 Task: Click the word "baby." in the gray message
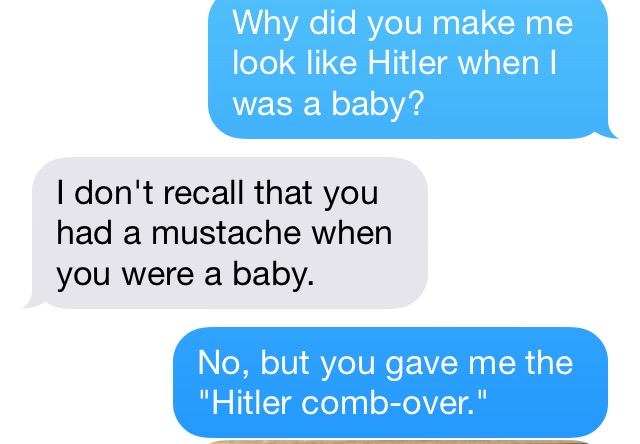coord(273,275)
